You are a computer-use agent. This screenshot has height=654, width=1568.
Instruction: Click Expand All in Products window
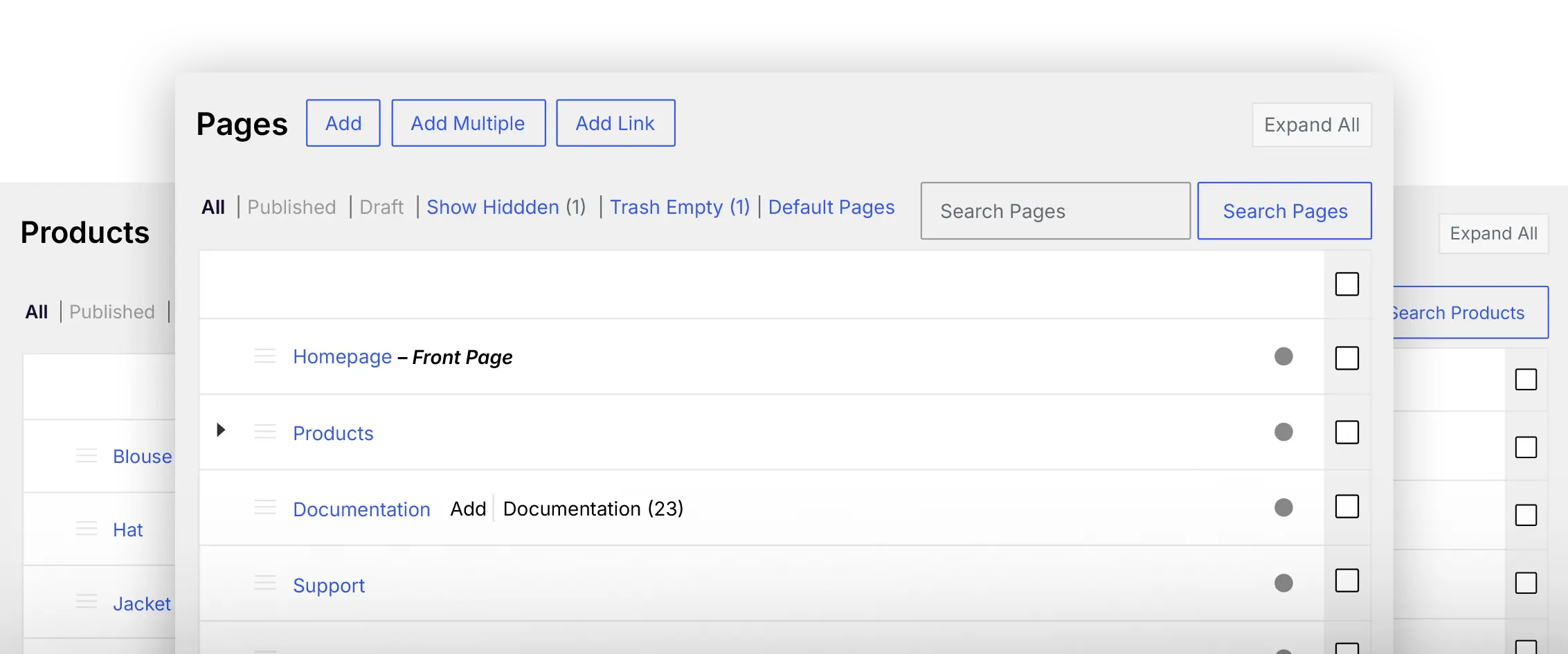tap(1494, 233)
